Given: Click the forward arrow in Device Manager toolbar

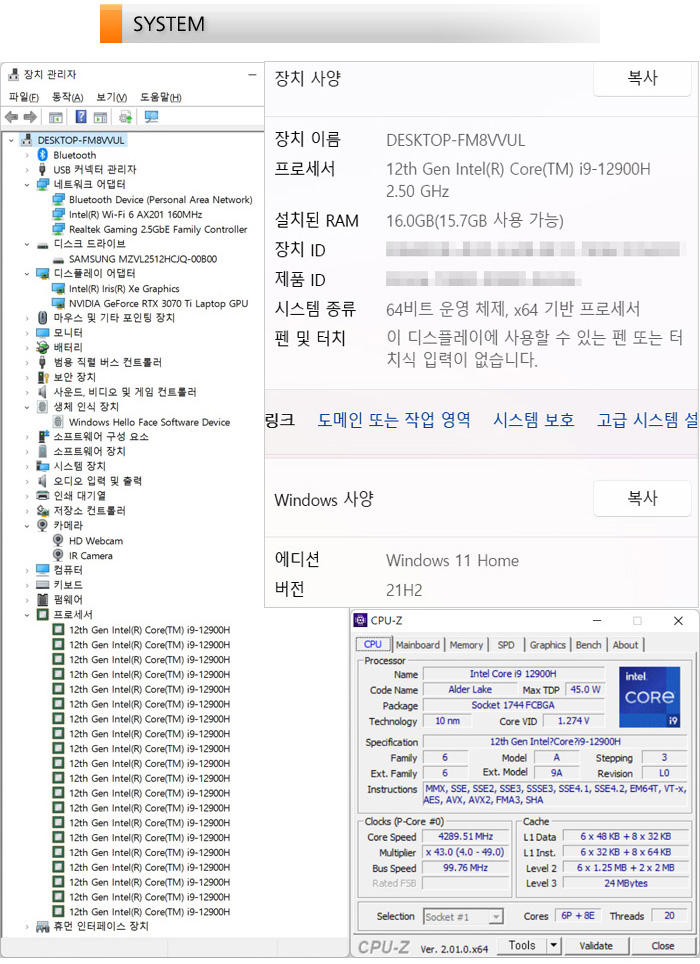Looking at the screenshot, I should click(x=29, y=117).
